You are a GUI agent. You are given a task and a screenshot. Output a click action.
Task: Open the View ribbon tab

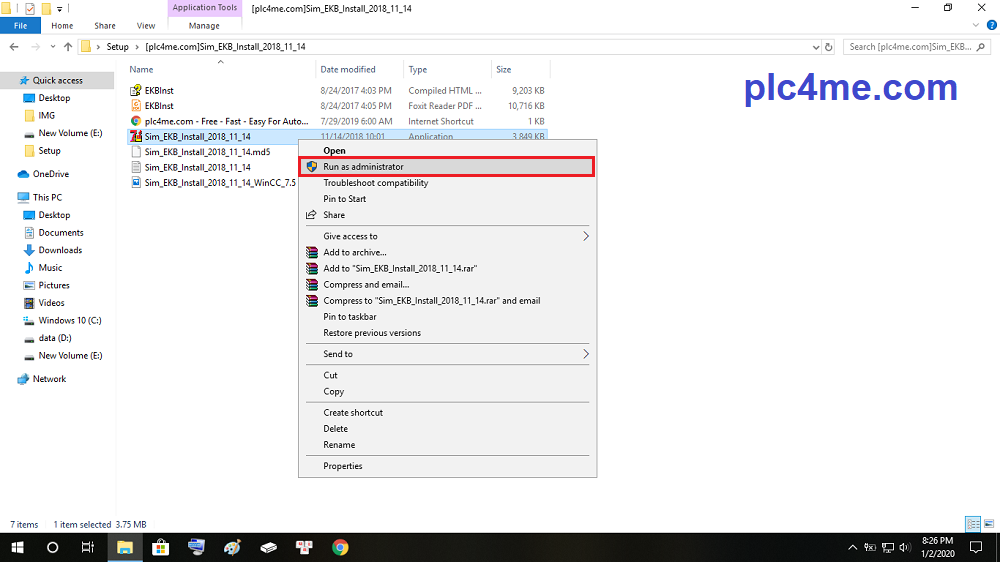pyautogui.click(x=146, y=26)
